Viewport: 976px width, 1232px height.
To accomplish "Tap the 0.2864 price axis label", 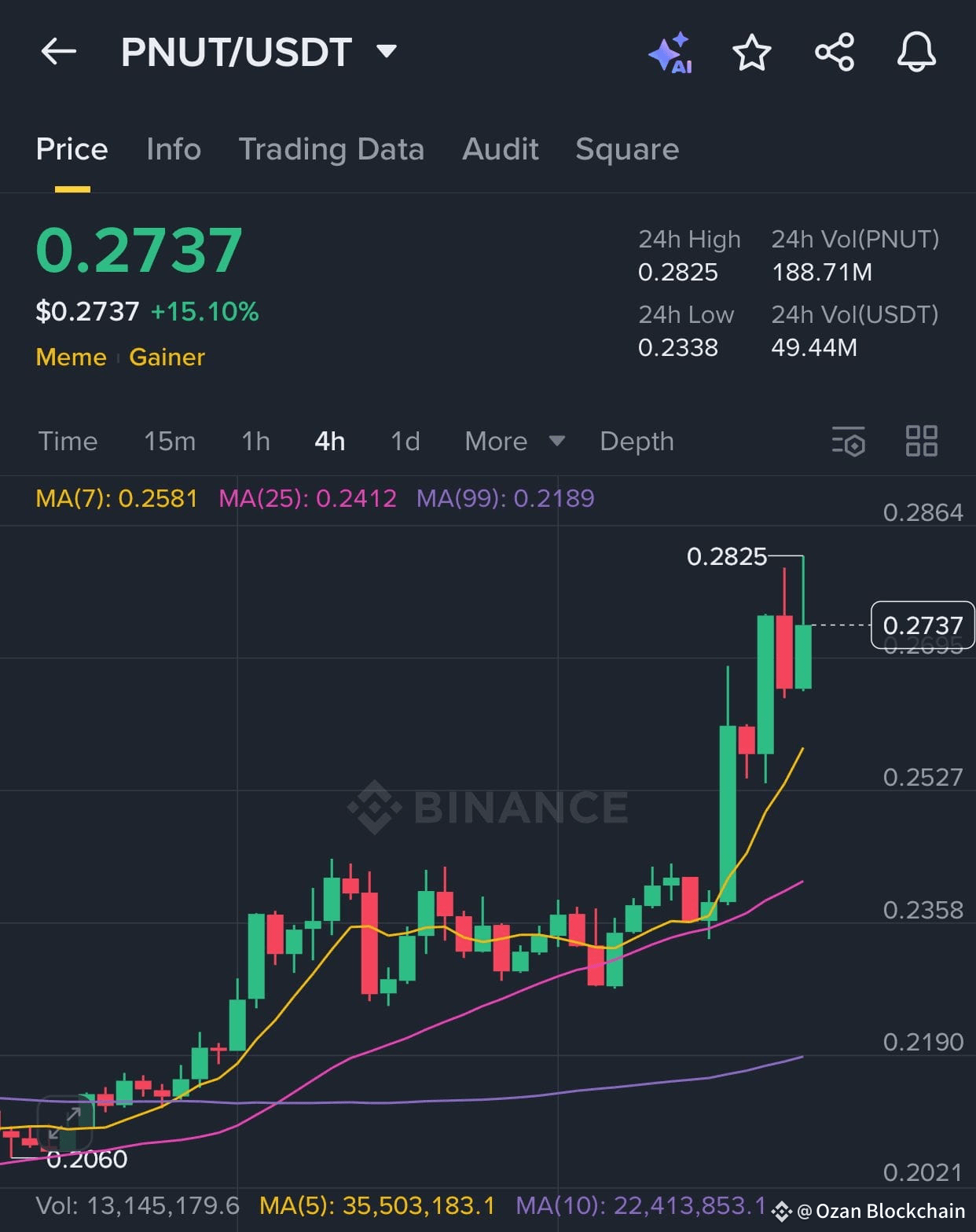I will pyautogui.click(x=923, y=512).
